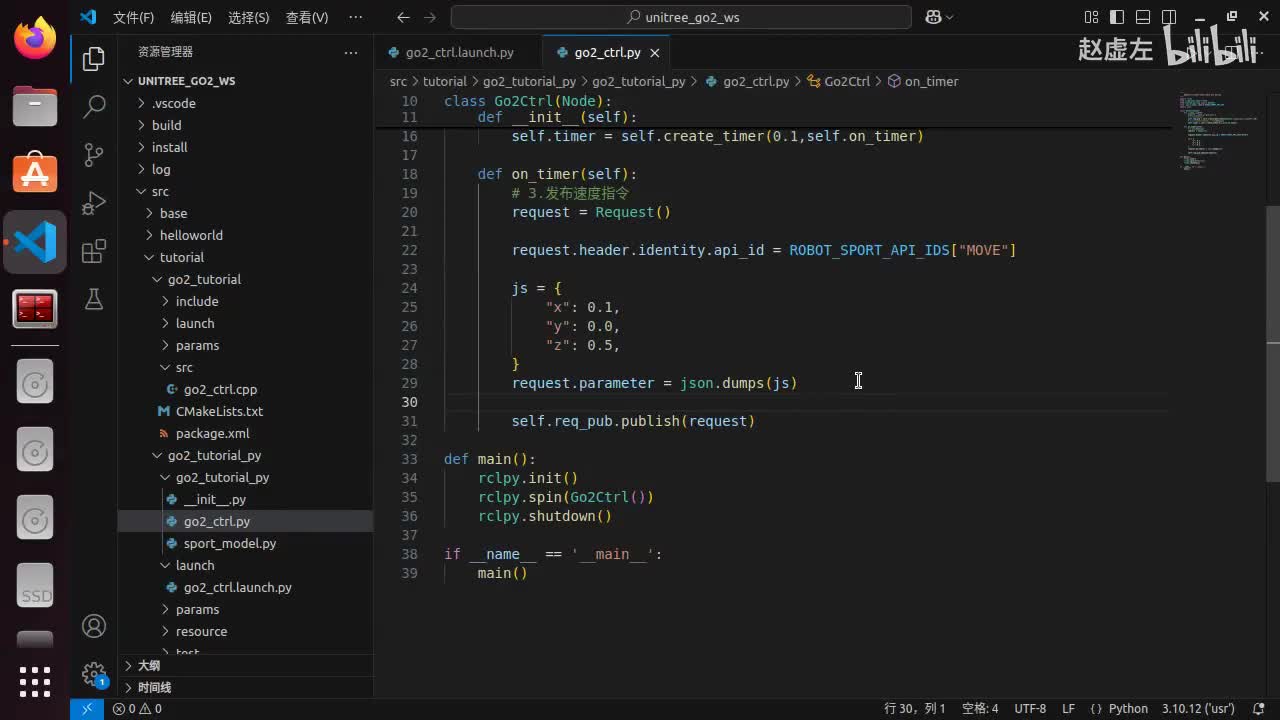This screenshot has width=1280, height=720.
Task: Go back with the navigation arrow
Action: pyautogui.click(x=403, y=17)
